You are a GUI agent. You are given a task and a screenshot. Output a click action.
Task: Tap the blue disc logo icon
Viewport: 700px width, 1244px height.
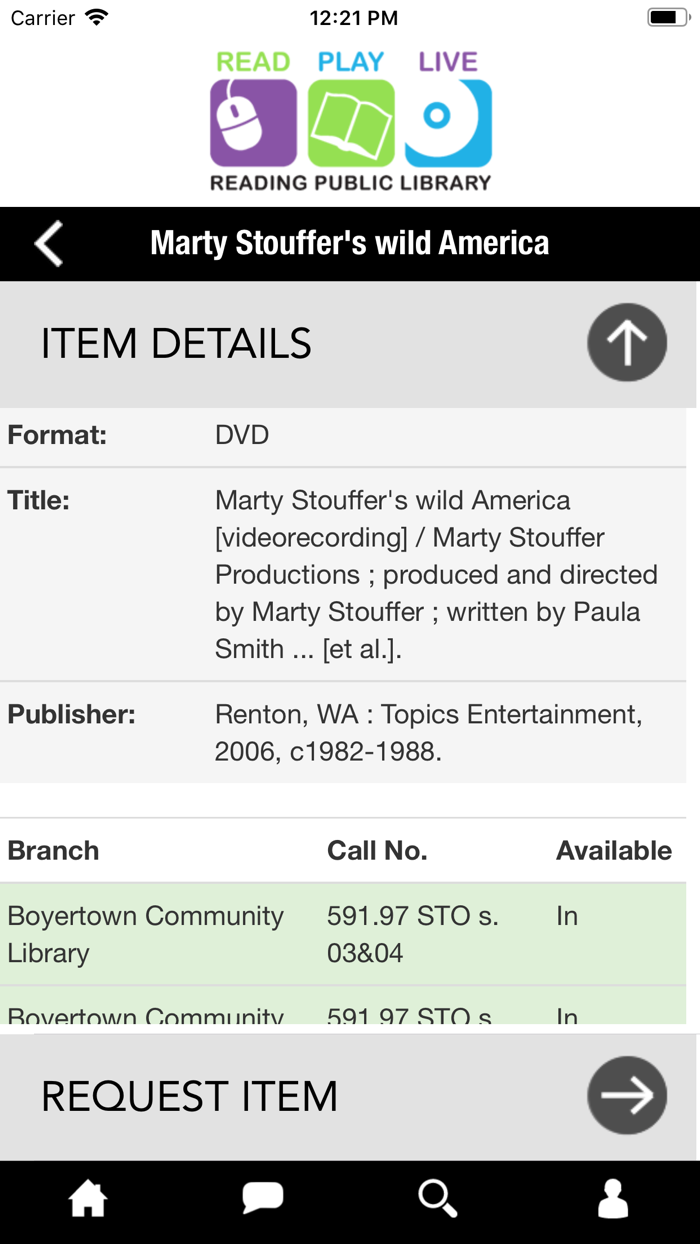coord(448,123)
